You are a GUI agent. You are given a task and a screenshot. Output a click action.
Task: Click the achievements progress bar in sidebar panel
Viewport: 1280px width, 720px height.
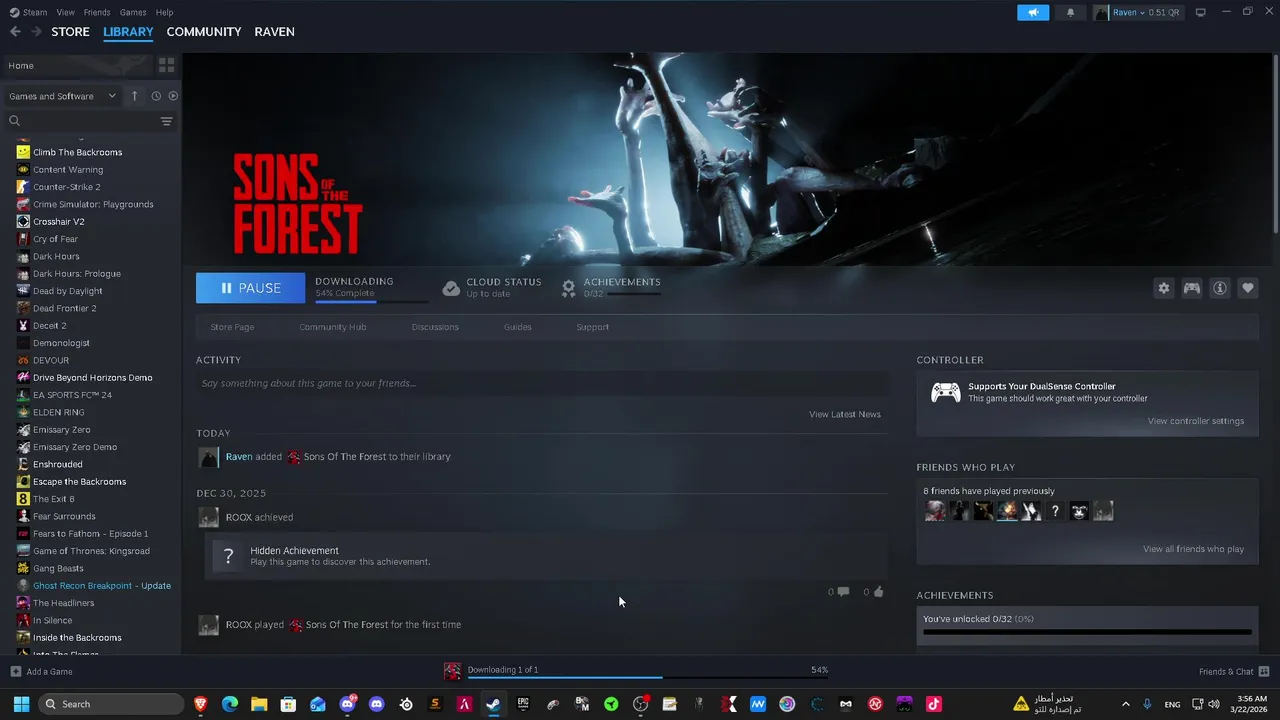pyautogui.click(x=1087, y=632)
